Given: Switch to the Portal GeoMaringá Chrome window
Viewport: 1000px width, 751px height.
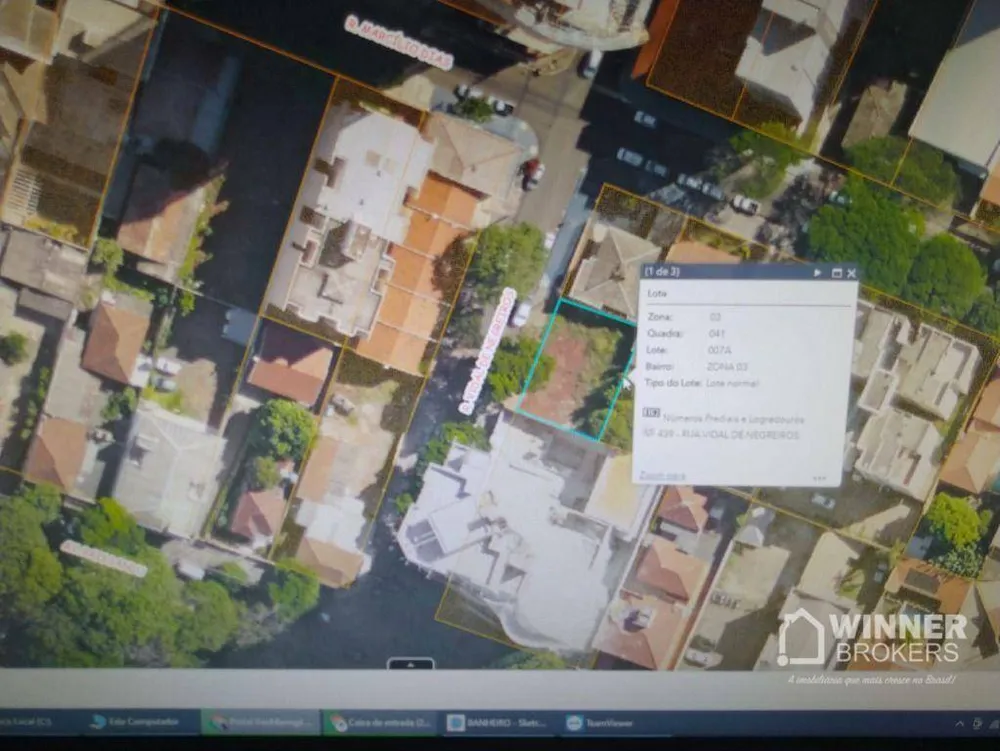Looking at the screenshot, I should pyautogui.click(x=262, y=722).
